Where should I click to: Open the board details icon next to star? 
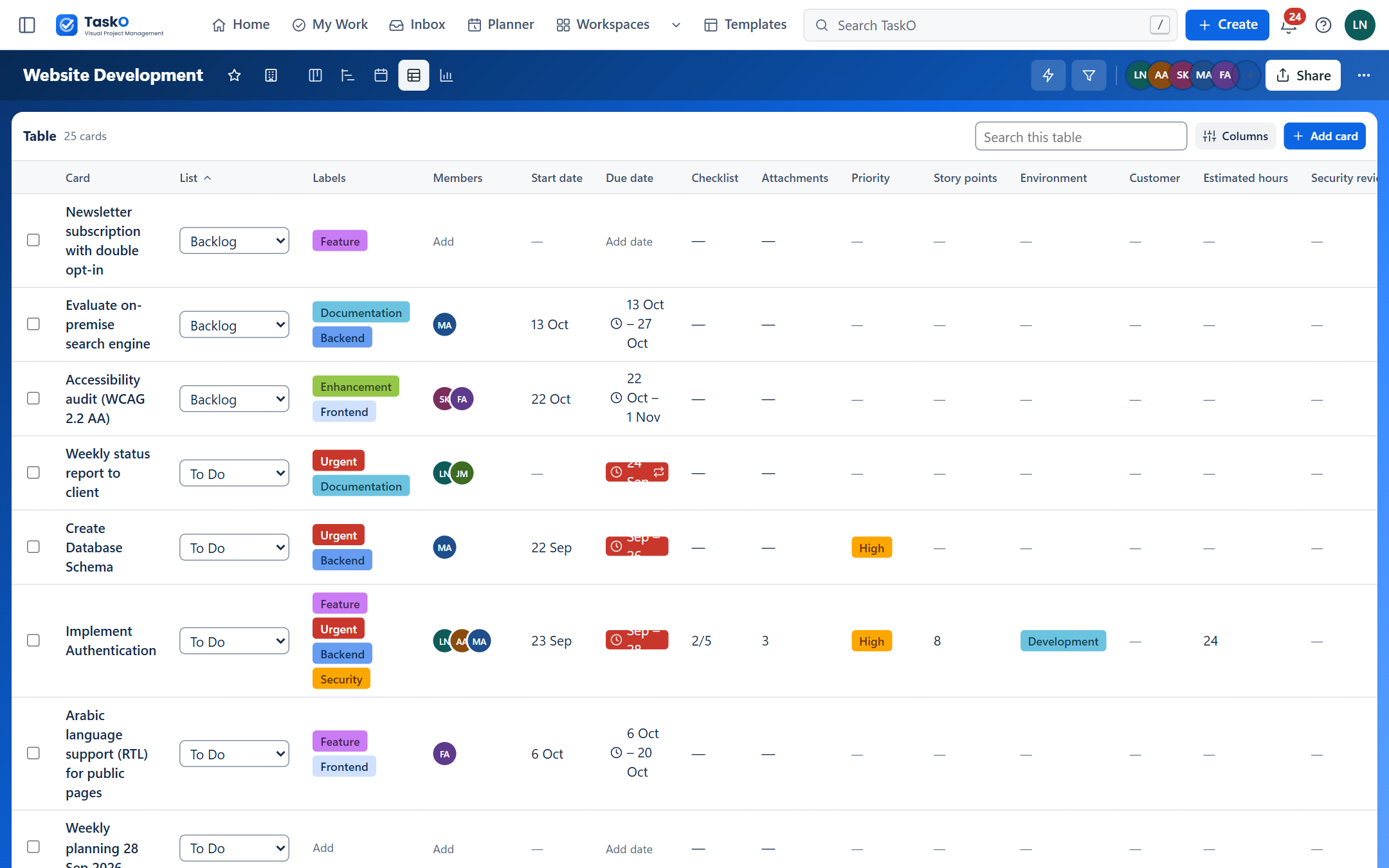[x=271, y=75]
